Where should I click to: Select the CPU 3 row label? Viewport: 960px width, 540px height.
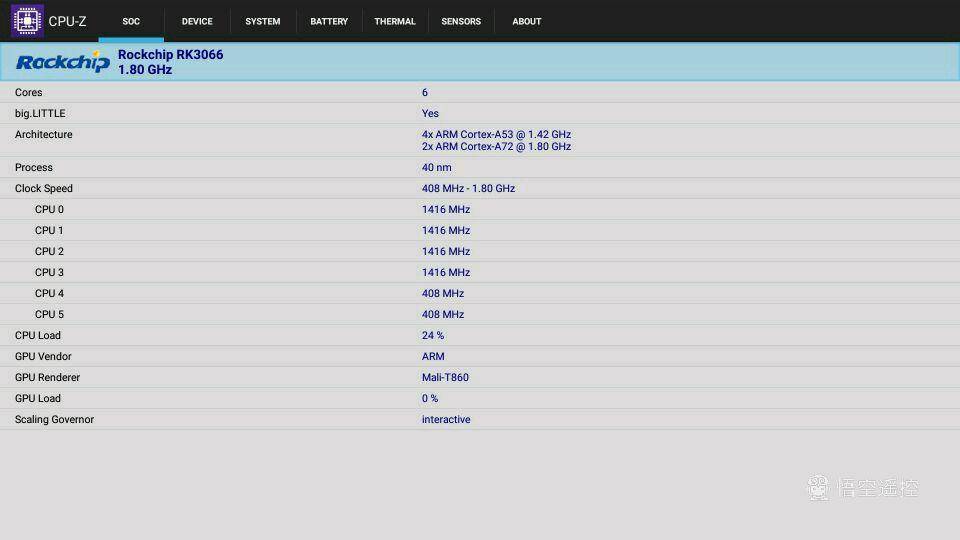pos(49,272)
